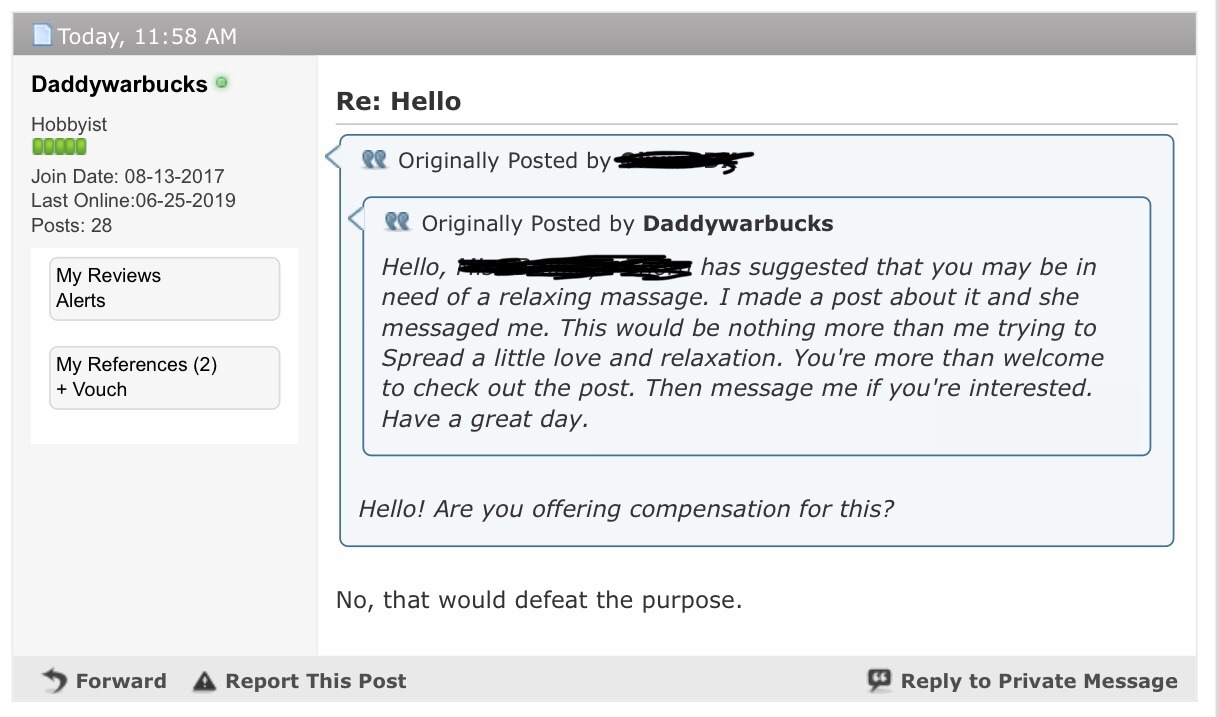Forward this private message
Screen dimensions: 1219x717
click(x=121, y=681)
